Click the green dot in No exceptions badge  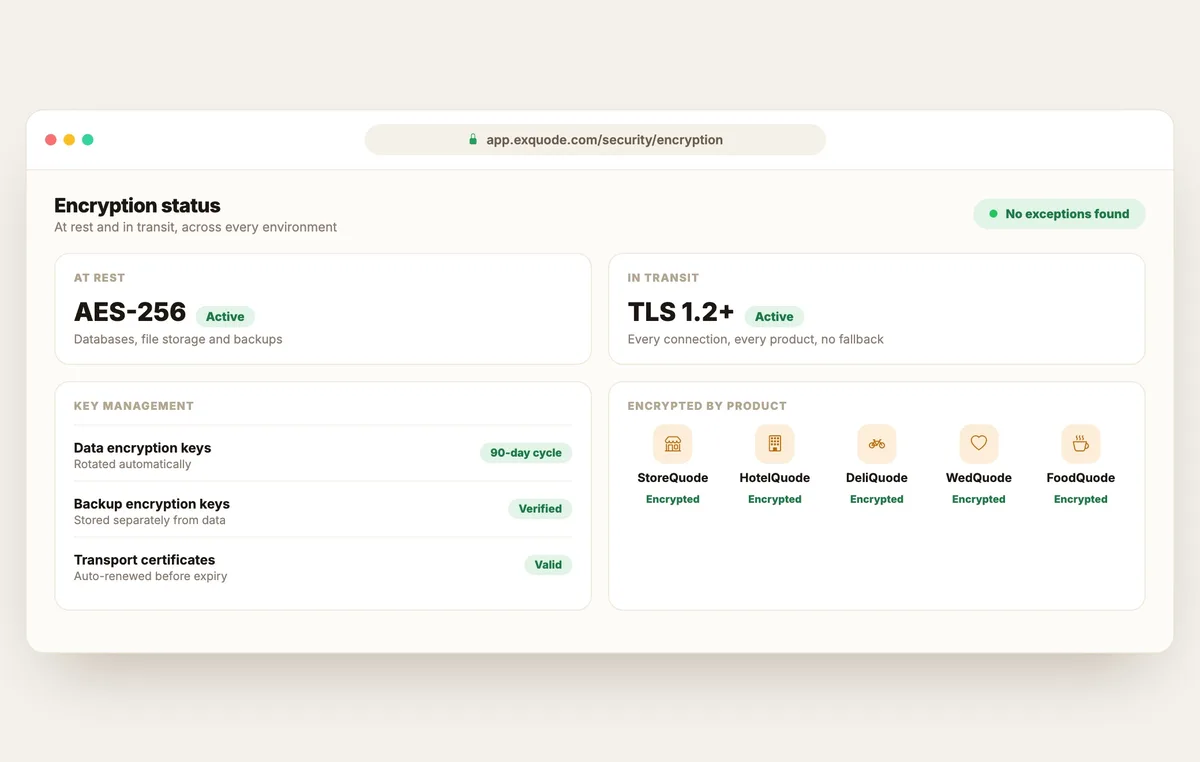point(993,214)
